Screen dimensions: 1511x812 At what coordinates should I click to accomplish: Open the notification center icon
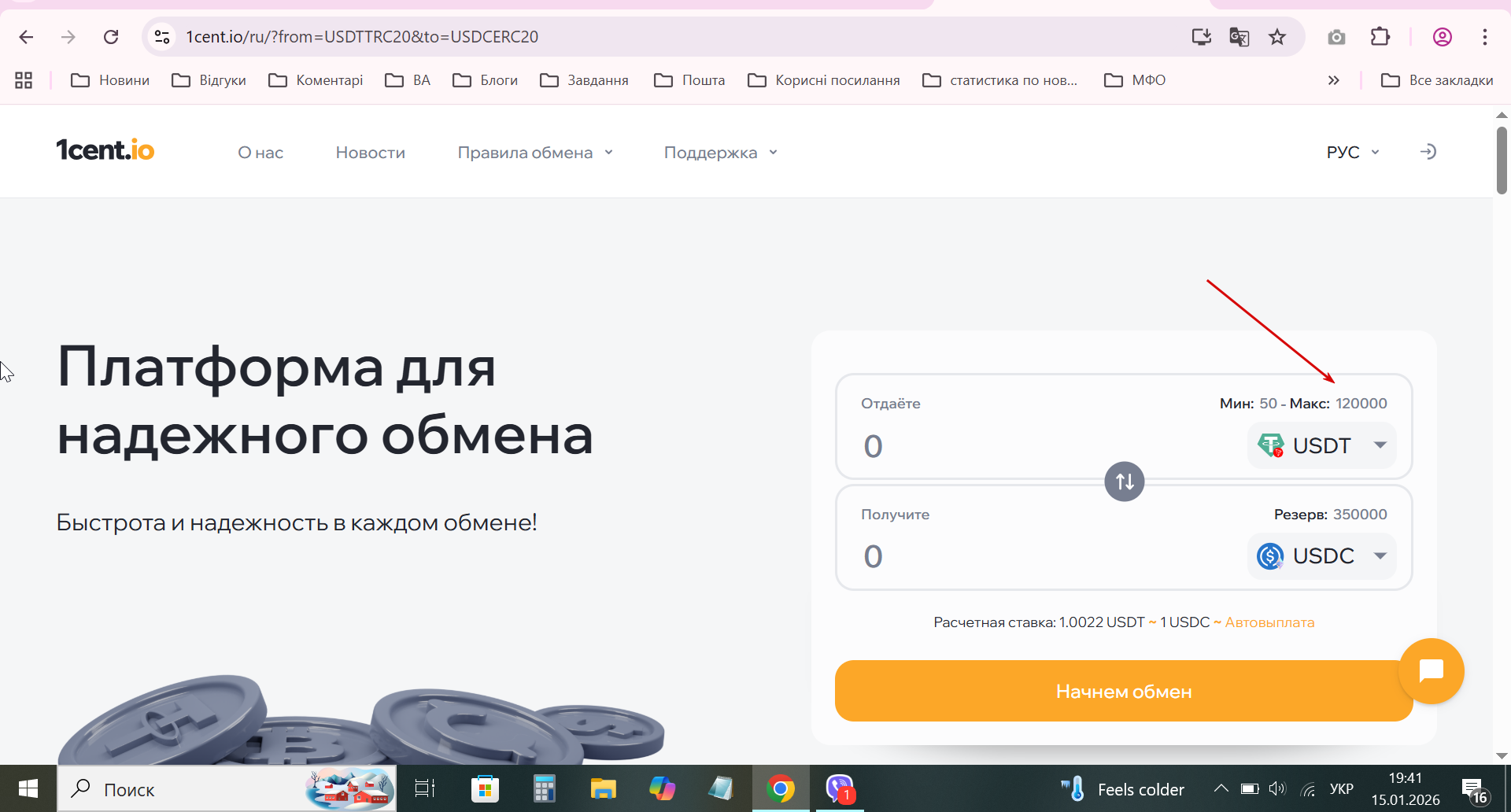(1474, 790)
